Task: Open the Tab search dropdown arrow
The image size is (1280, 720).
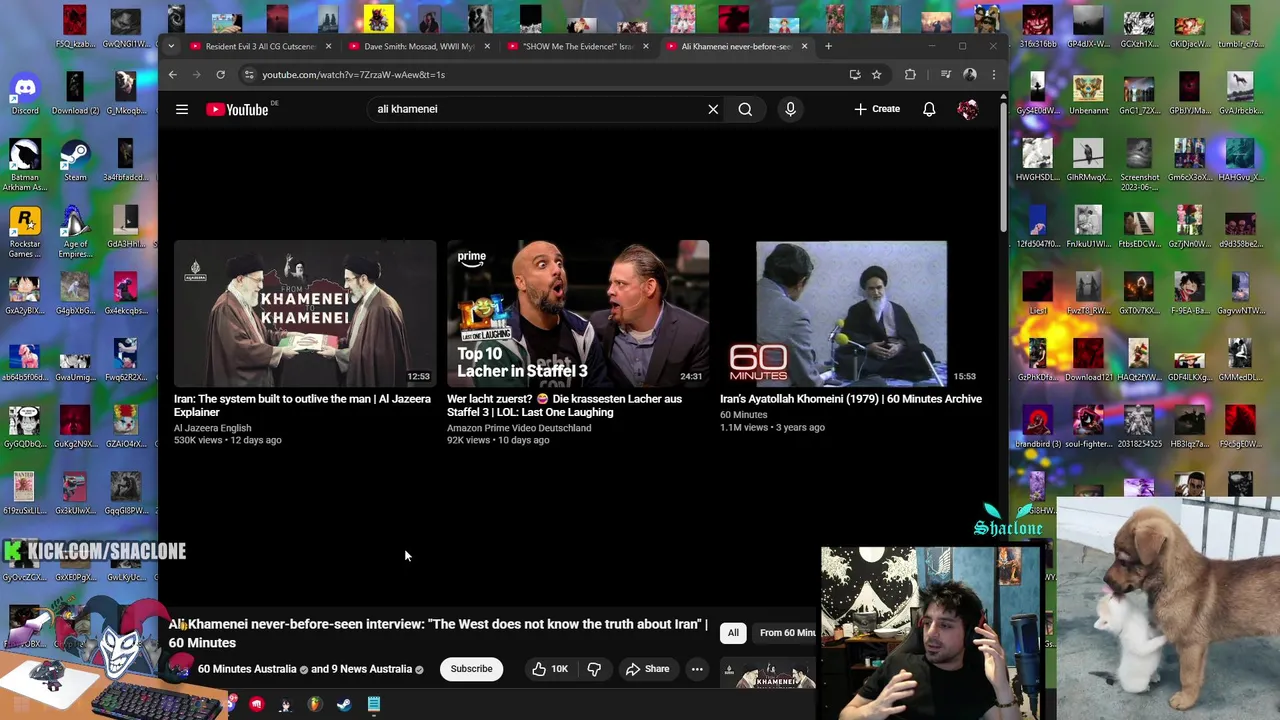Action: (x=172, y=46)
